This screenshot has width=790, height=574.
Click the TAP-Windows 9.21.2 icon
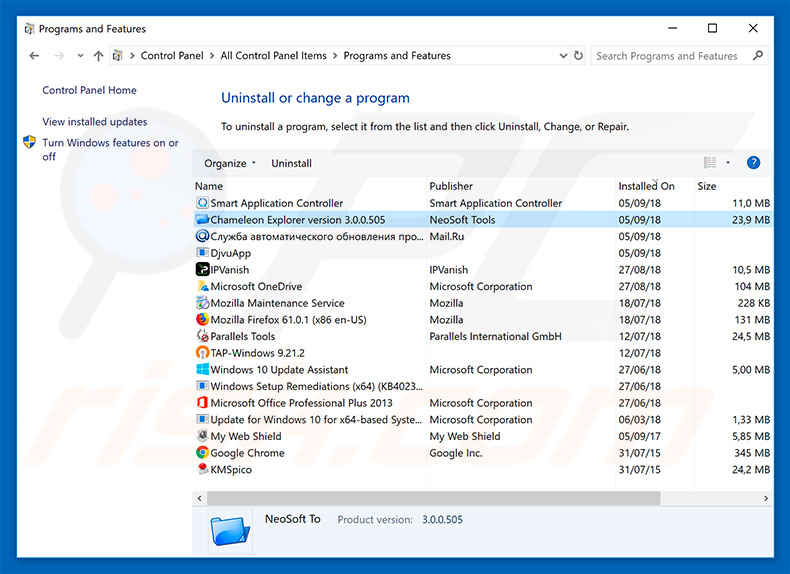[x=202, y=353]
